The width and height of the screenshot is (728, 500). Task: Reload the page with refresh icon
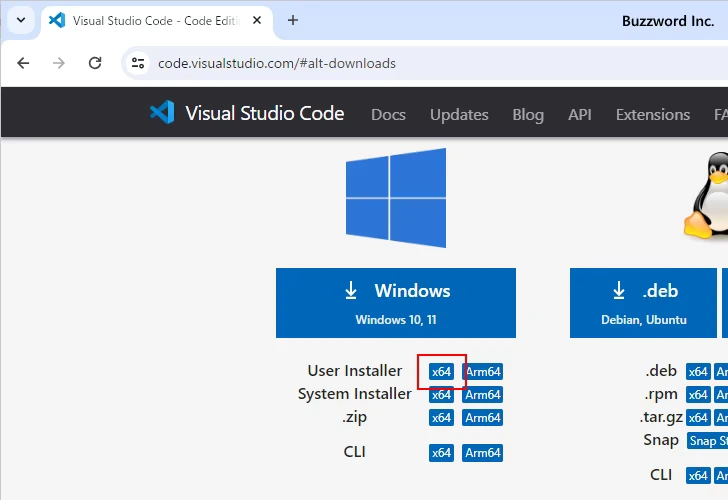[95, 63]
